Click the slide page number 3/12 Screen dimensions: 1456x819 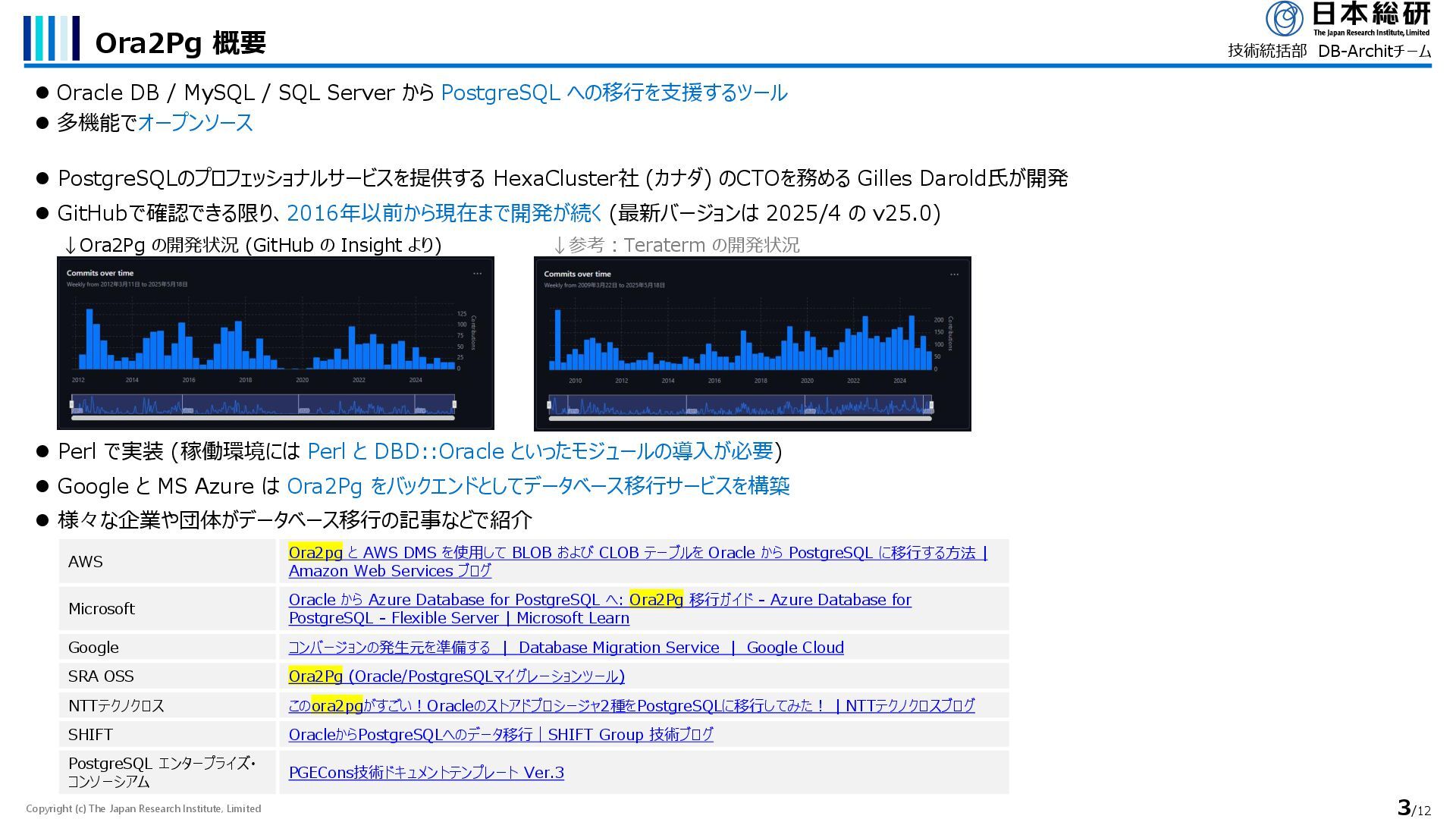point(1413,808)
